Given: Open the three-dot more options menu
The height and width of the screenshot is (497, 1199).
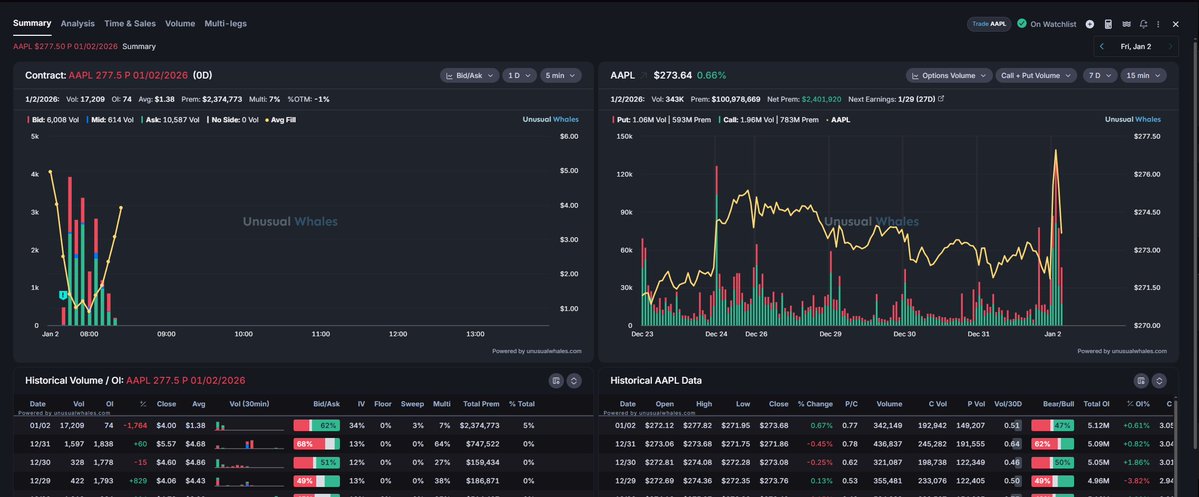Looking at the screenshot, I should pyautogui.click(x=1158, y=24).
